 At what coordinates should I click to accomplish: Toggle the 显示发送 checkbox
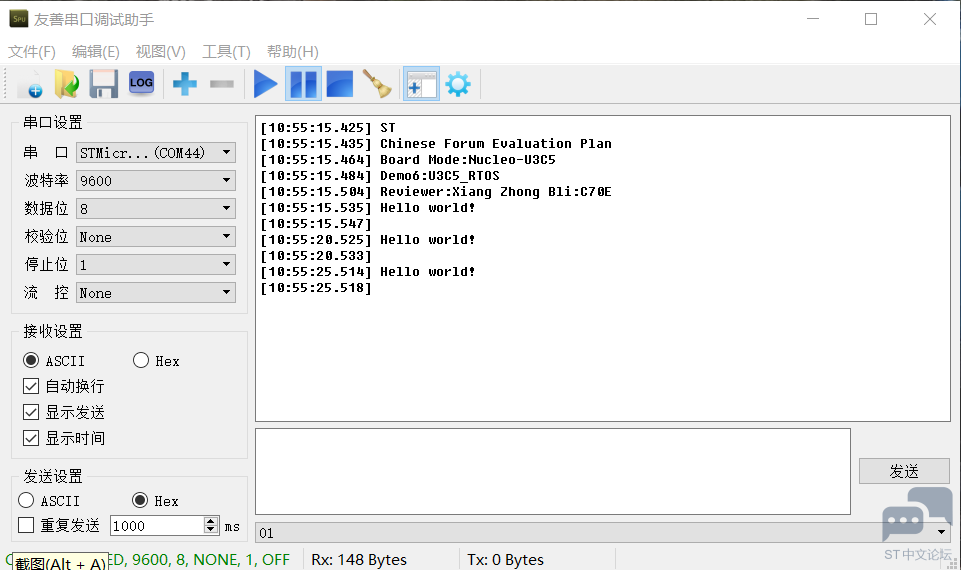point(31,412)
